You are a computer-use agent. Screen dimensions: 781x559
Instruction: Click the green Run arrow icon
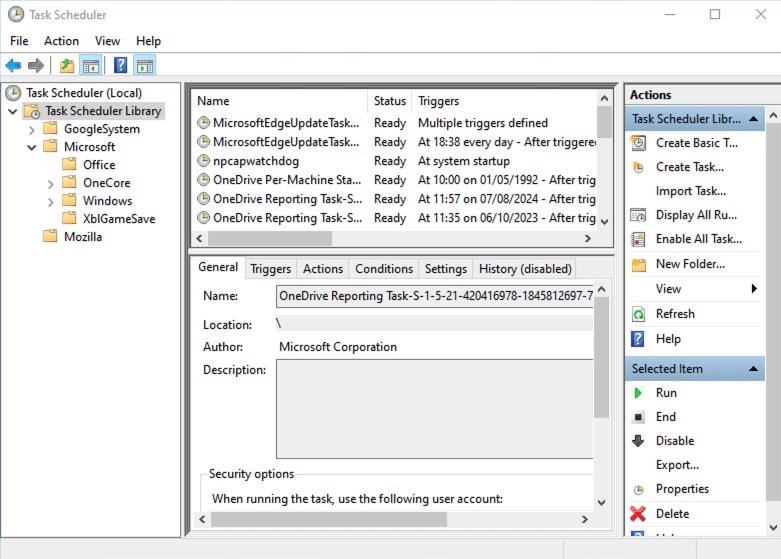coord(638,393)
